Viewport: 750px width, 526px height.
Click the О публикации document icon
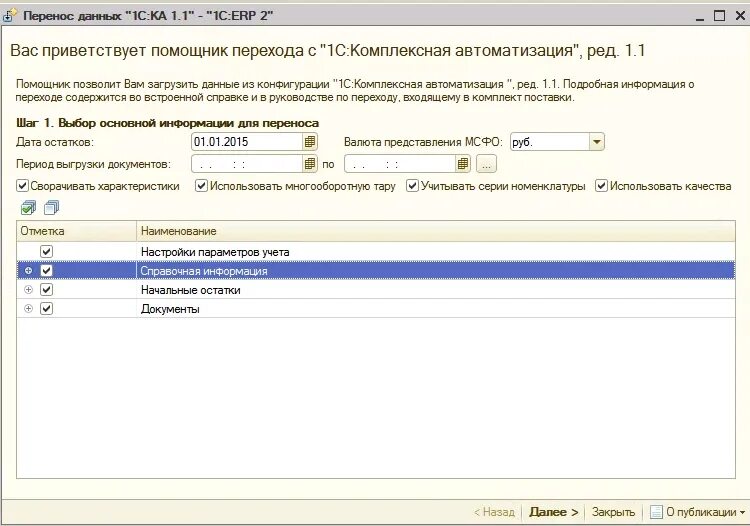(656, 512)
